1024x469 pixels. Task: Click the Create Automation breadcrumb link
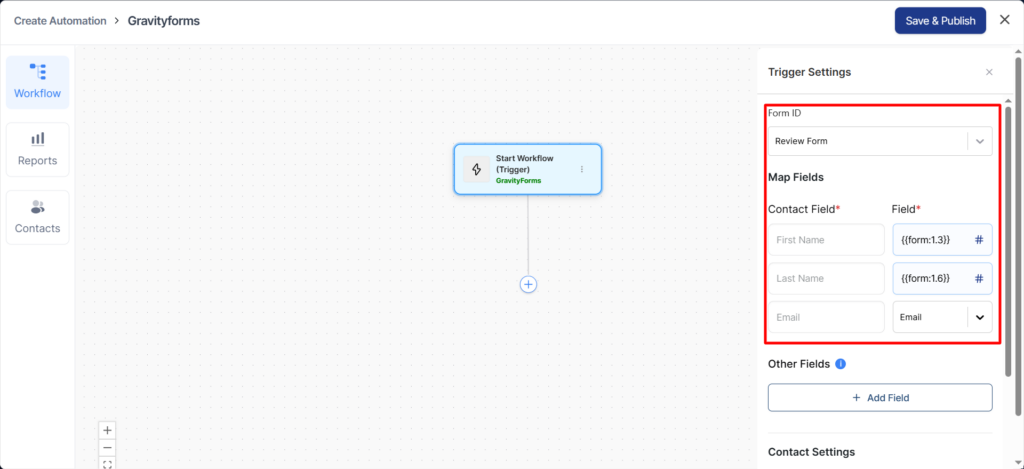pos(59,21)
